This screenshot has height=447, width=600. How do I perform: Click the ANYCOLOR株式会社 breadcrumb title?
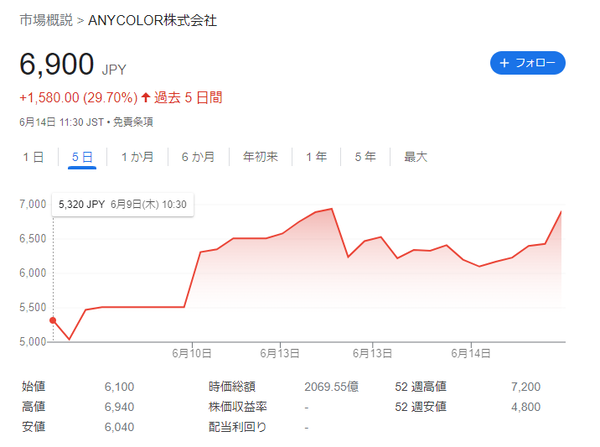(x=152, y=20)
